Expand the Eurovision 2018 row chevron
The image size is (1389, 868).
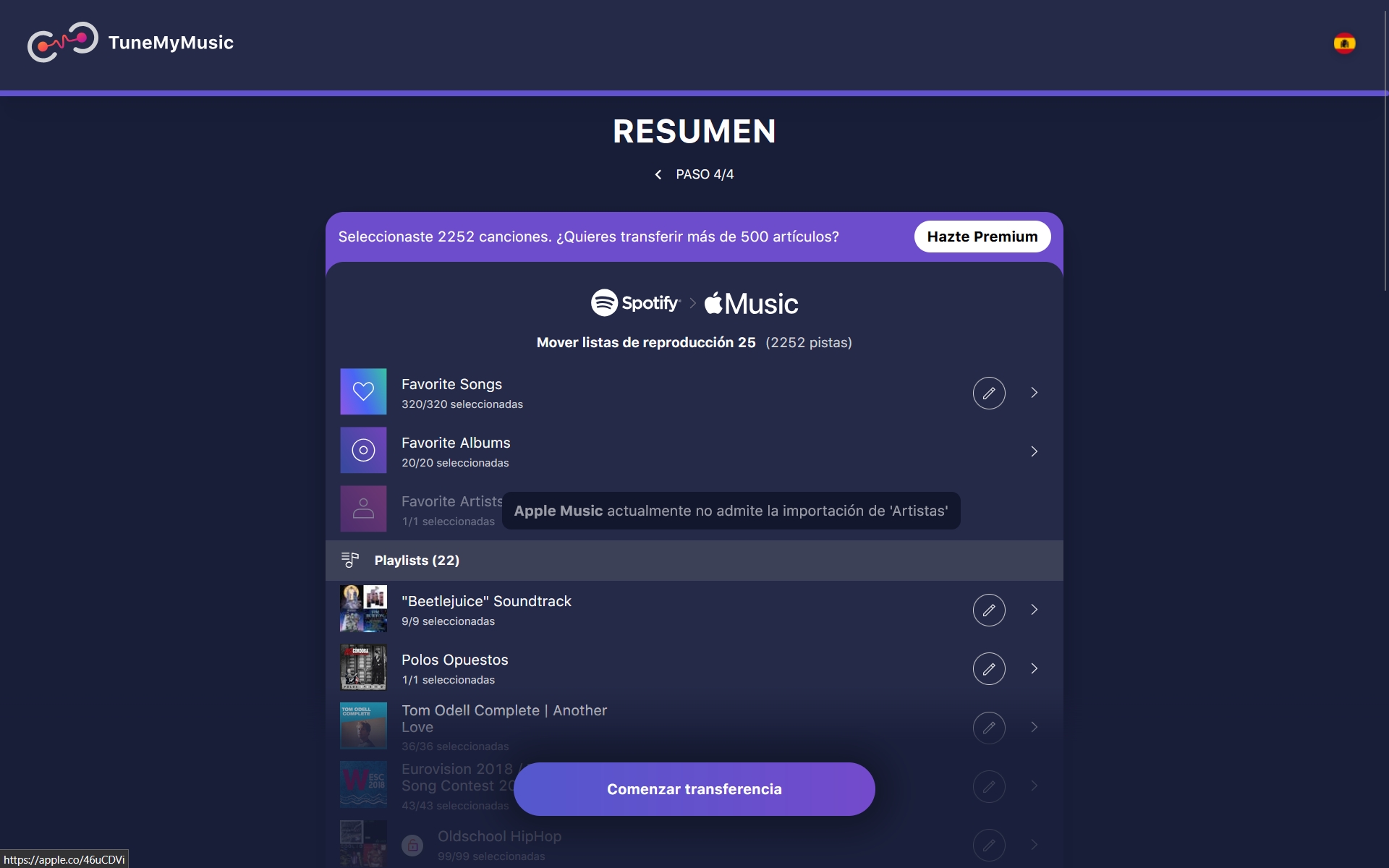tap(1035, 786)
